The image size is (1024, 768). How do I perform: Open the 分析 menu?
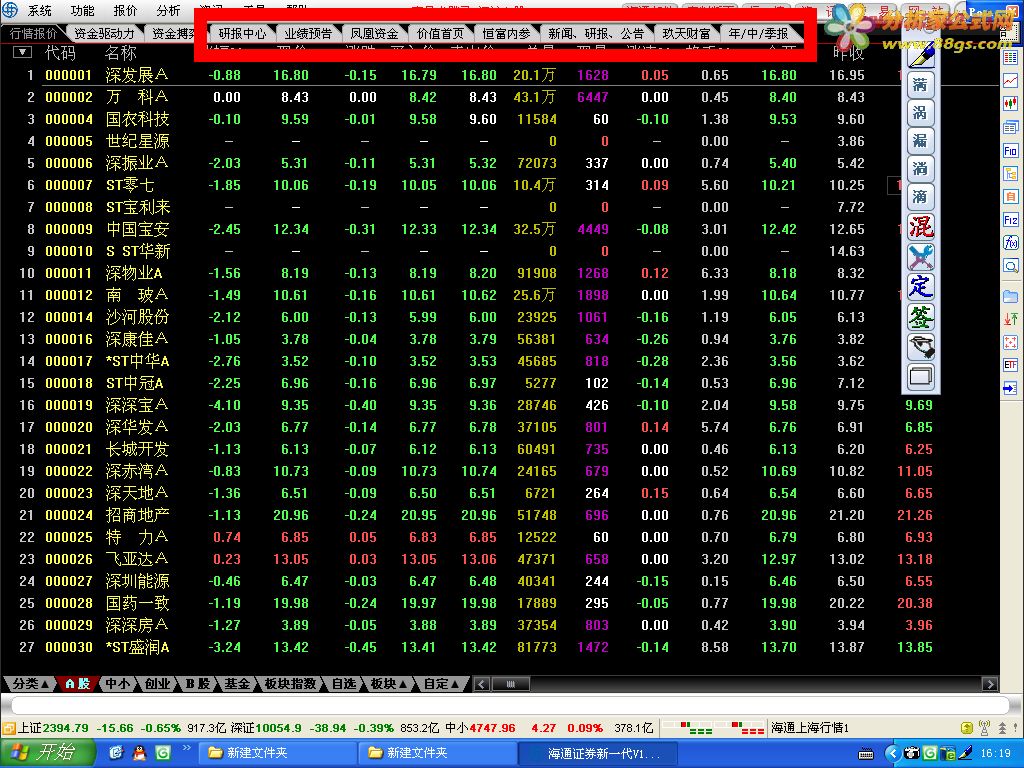click(168, 10)
